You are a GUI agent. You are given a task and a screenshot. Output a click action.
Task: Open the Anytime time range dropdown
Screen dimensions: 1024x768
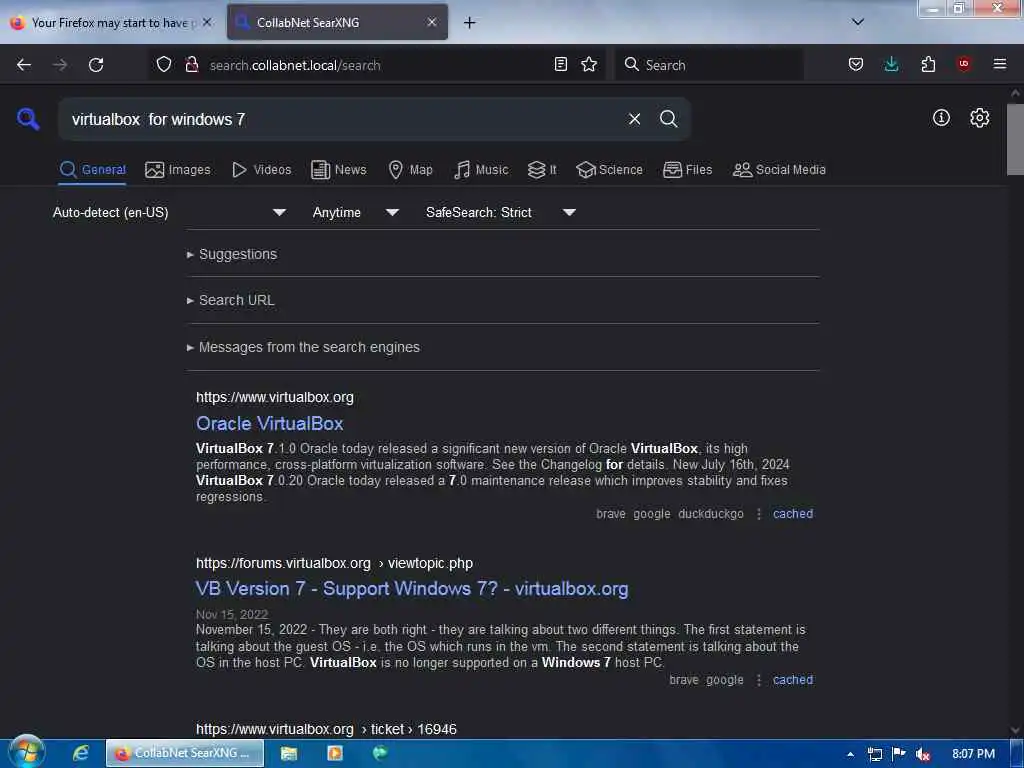[x=355, y=212]
